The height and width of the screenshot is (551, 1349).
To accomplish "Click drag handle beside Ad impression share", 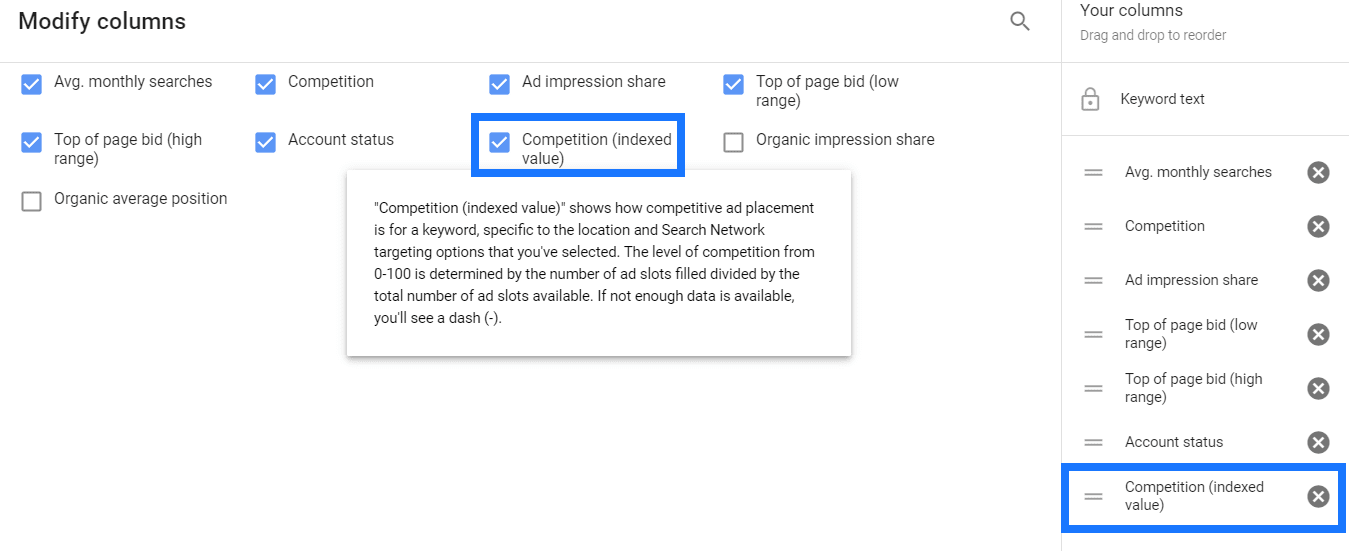I will pyautogui.click(x=1093, y=280).
